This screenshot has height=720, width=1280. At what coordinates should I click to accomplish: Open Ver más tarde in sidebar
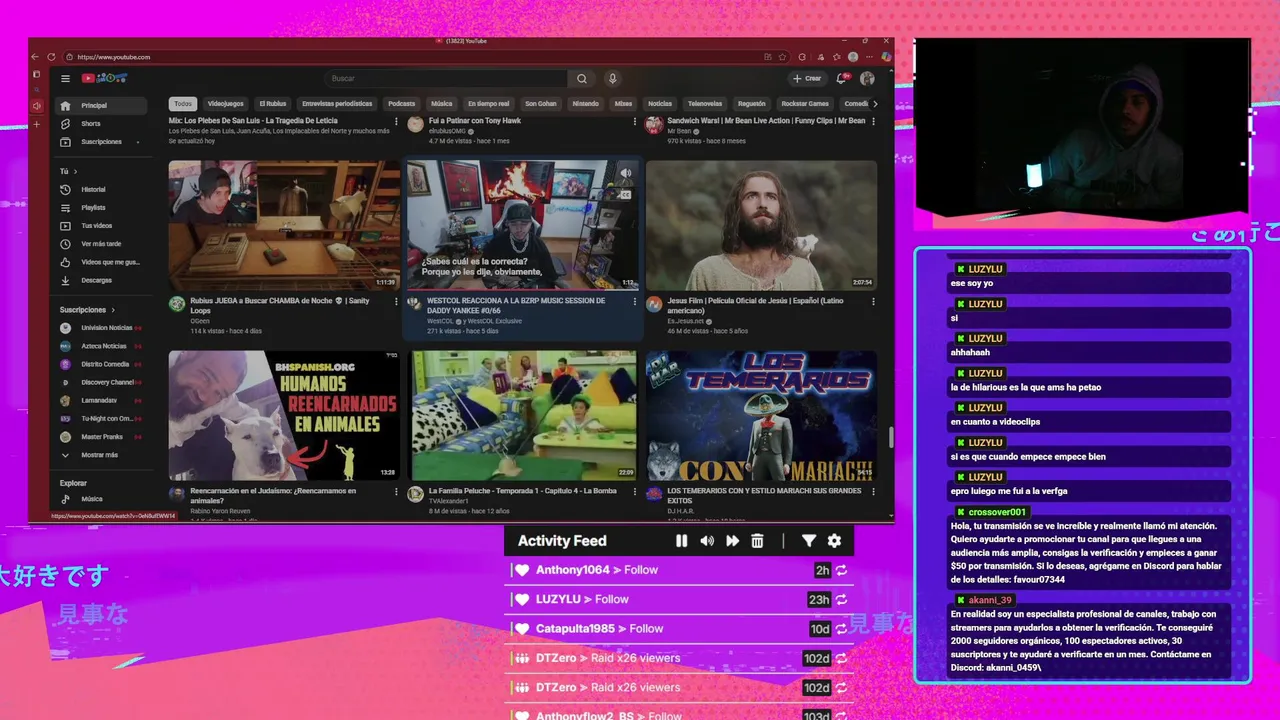click(100, 244)
